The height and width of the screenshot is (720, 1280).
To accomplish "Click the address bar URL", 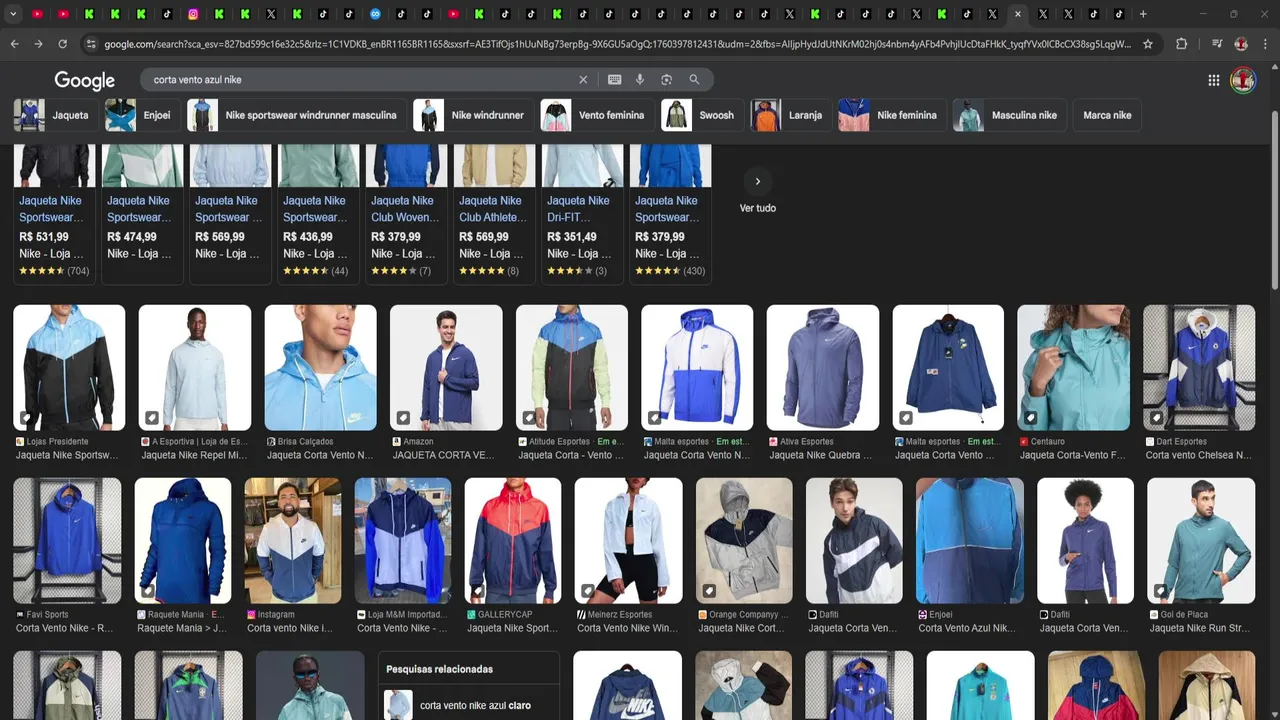I will [617, 44].
